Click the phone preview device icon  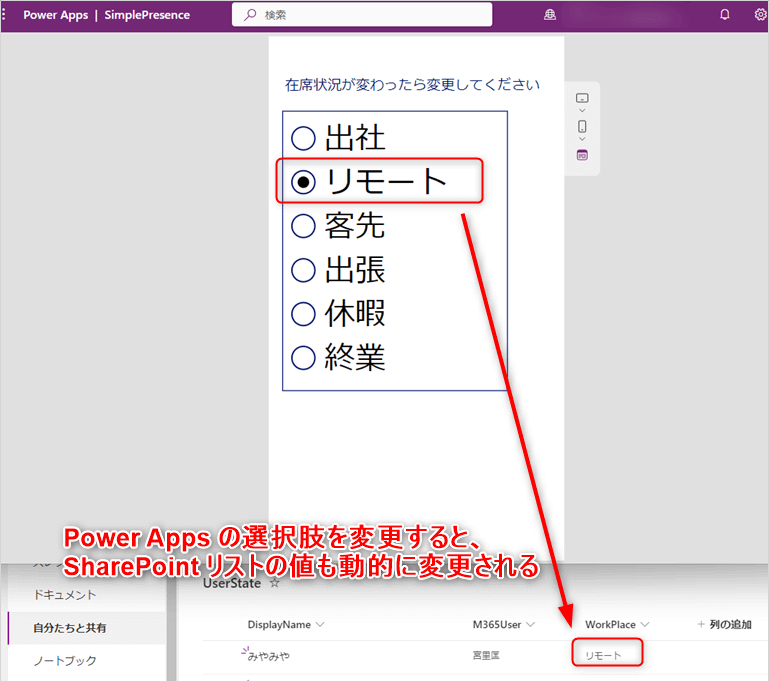coord(582,126)
